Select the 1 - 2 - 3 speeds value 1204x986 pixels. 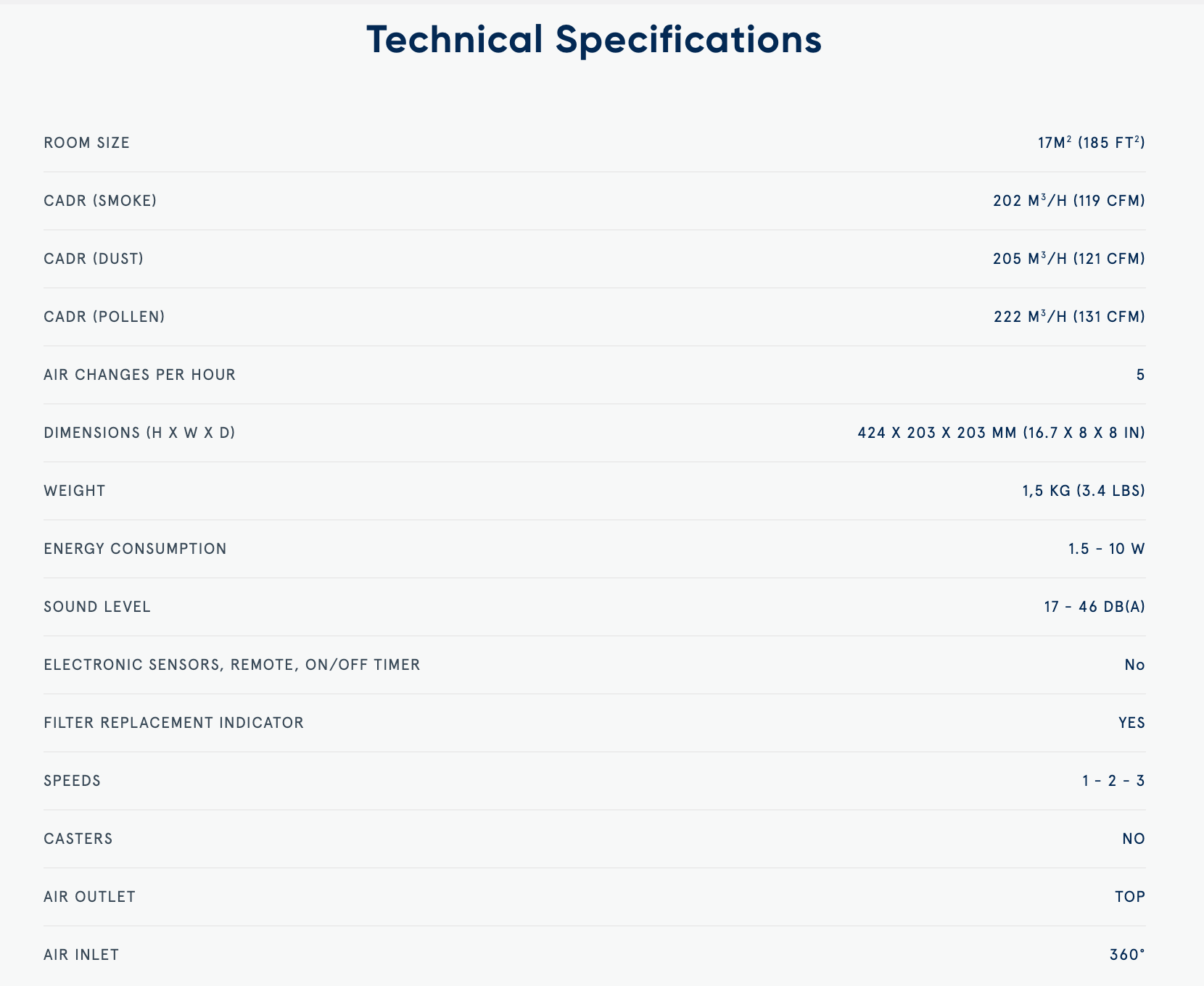point(1113,781)
